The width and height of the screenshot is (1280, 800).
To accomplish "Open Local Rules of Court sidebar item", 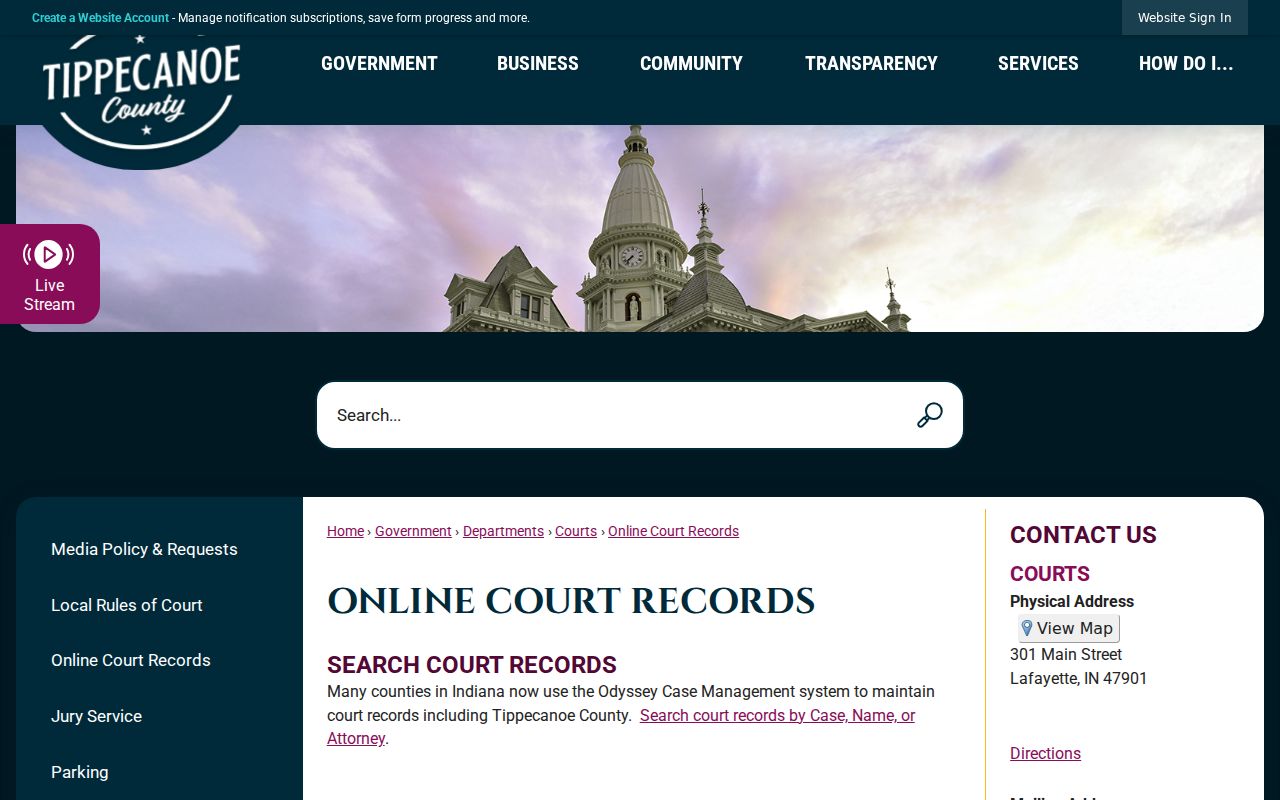I will [x=127, y=605].
